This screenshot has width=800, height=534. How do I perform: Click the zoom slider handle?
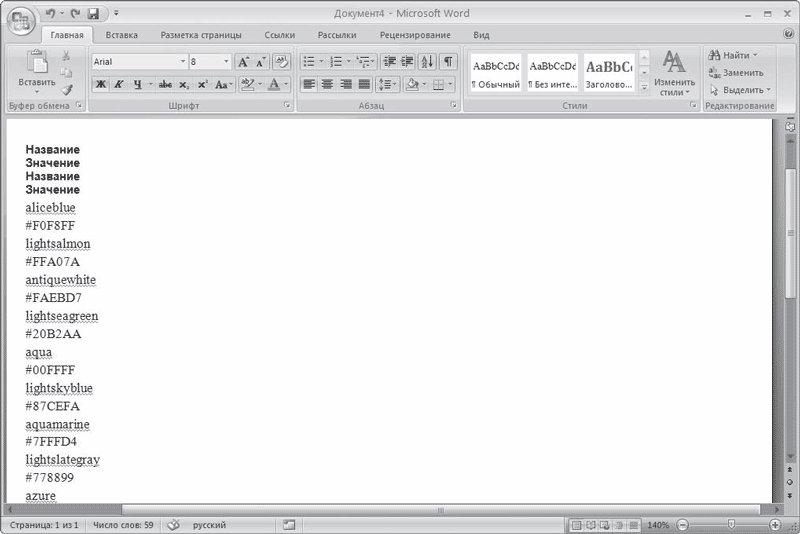coord(731,524)
